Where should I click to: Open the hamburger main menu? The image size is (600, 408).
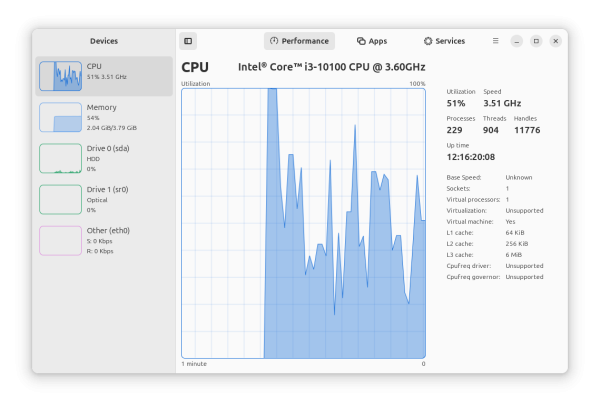tap(495, 41)
